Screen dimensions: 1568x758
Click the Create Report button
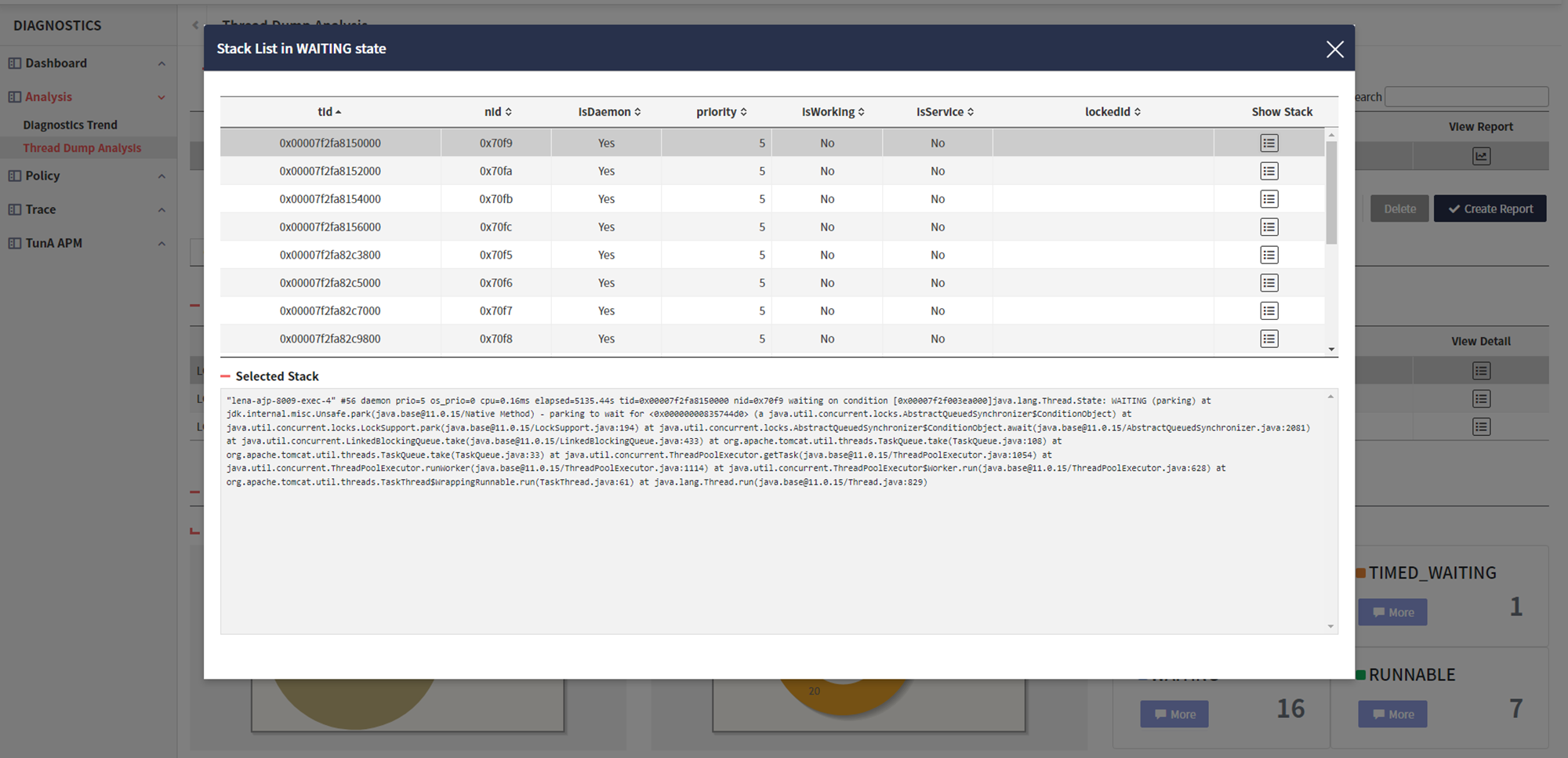point(1490,208)
